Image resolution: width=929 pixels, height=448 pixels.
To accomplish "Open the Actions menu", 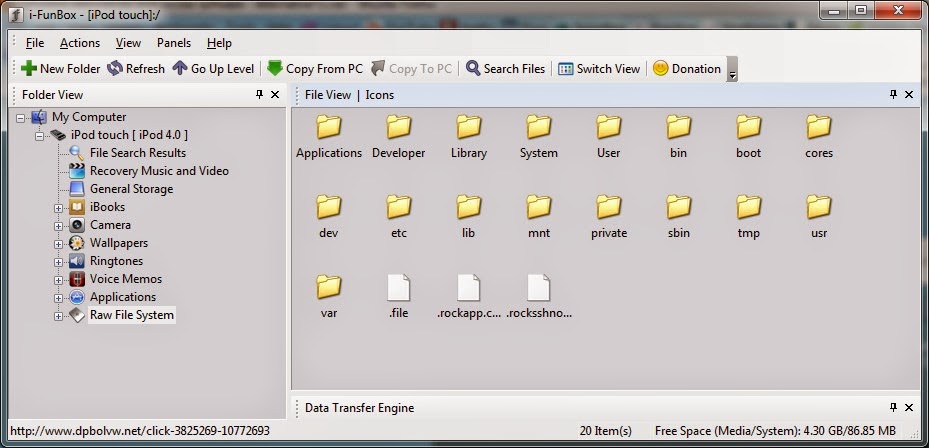I will [x=80, y=43].
